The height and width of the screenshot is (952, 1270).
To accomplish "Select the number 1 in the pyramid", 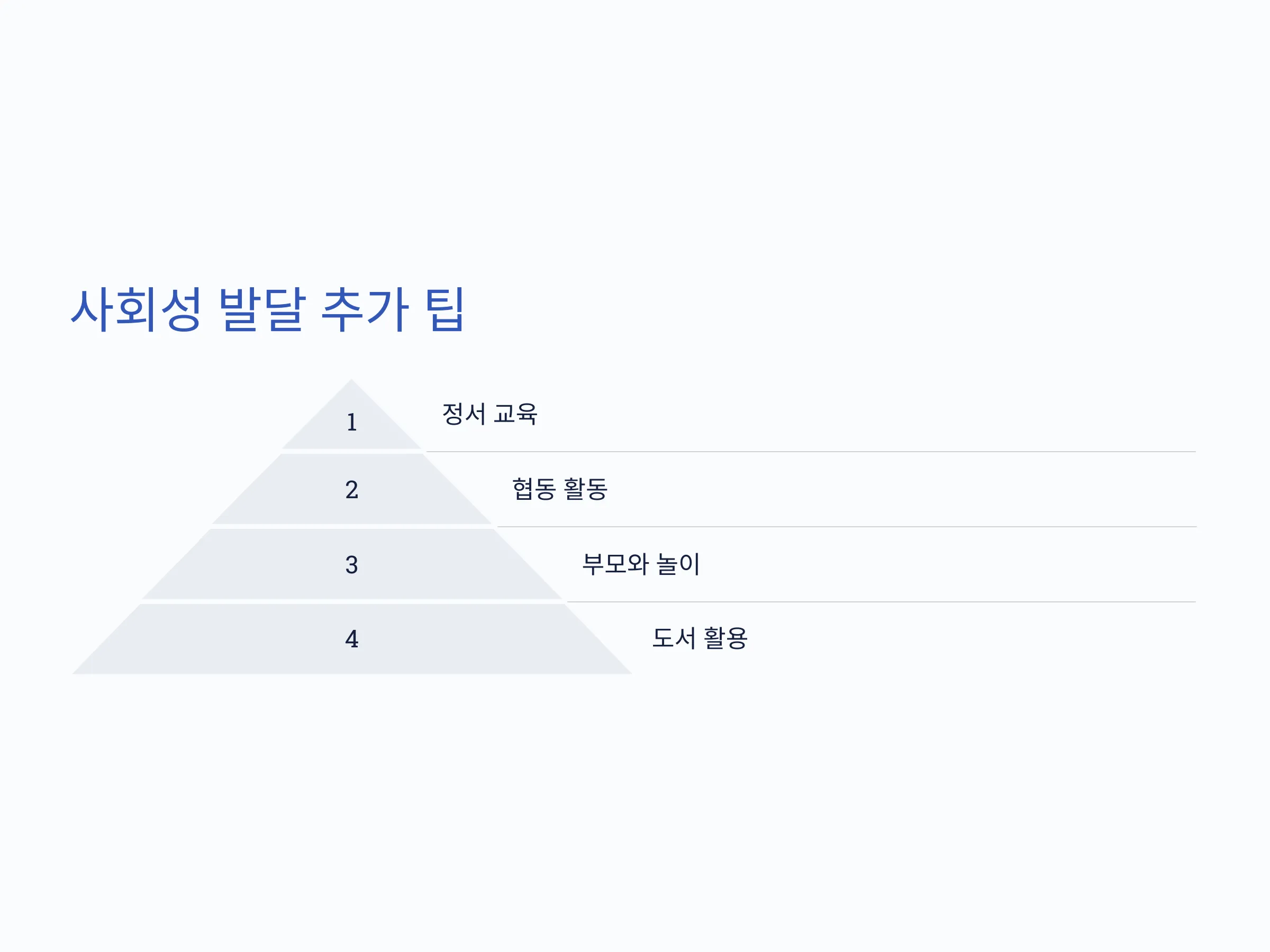I will click(x=352, y=423).
